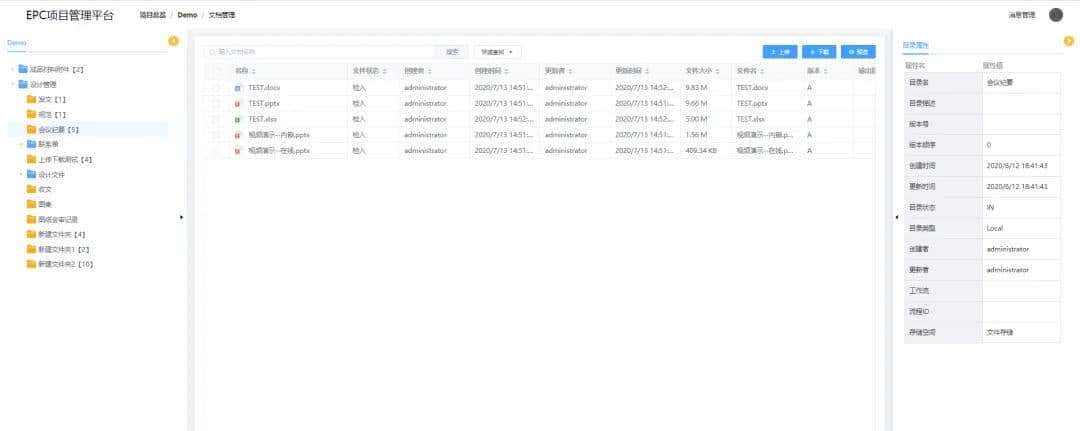Select the 新建文件夹1【2】 folder

(64, 249)
